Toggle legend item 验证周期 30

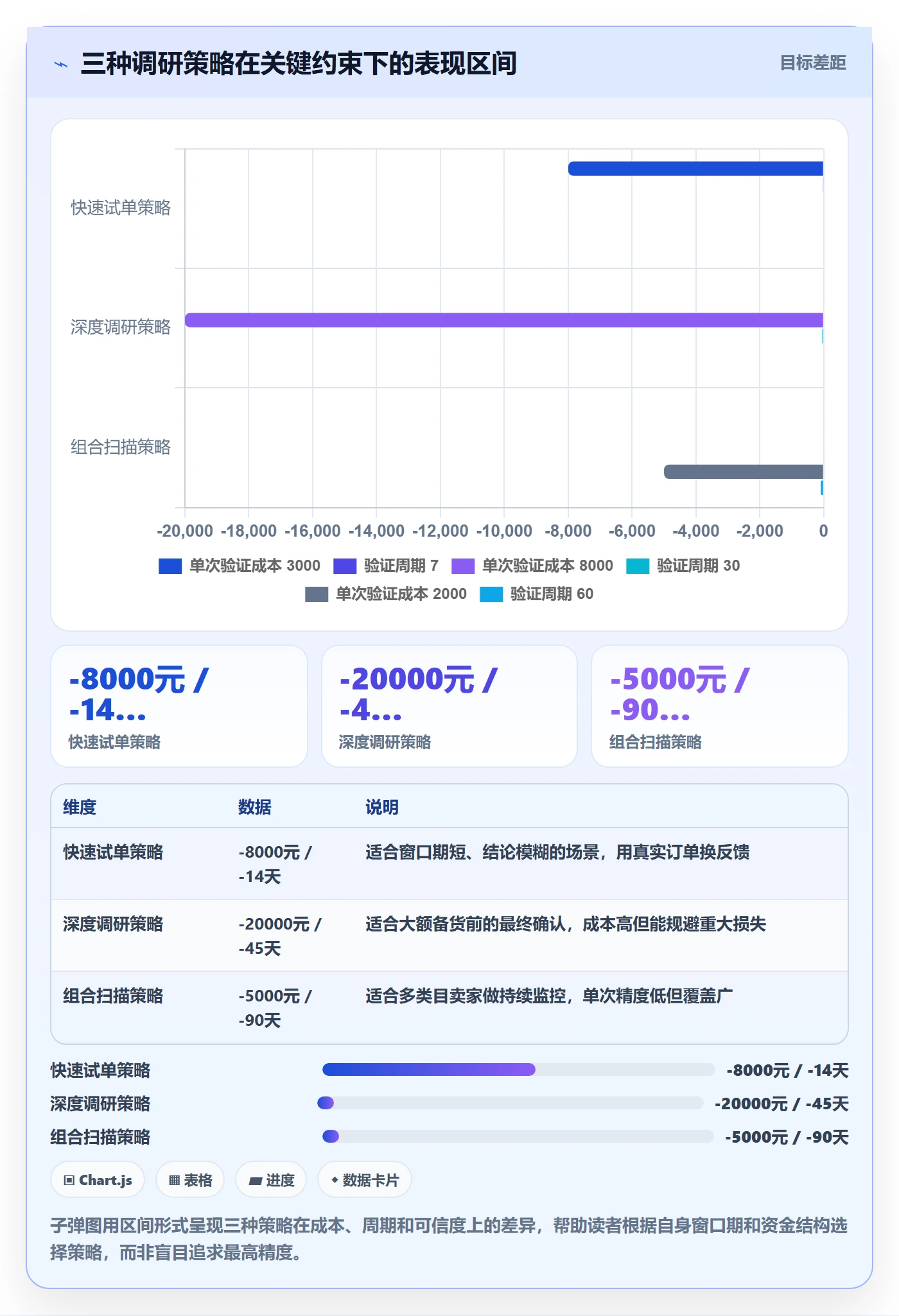click(x=683, y=566)
